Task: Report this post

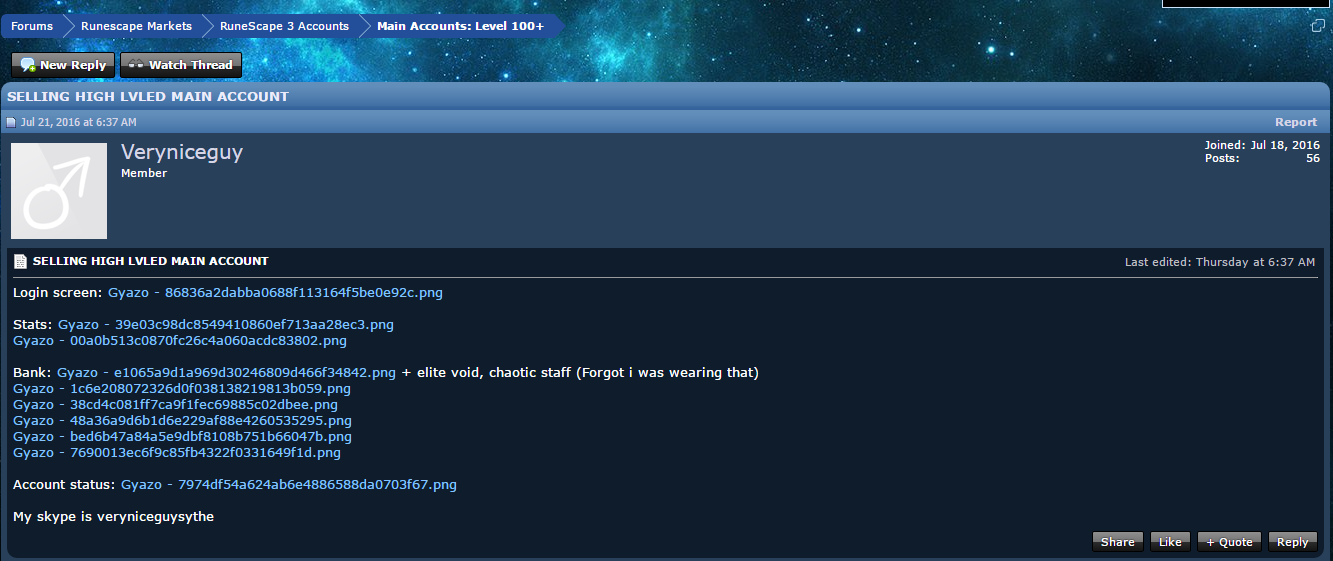Action: pos(1296,122)
